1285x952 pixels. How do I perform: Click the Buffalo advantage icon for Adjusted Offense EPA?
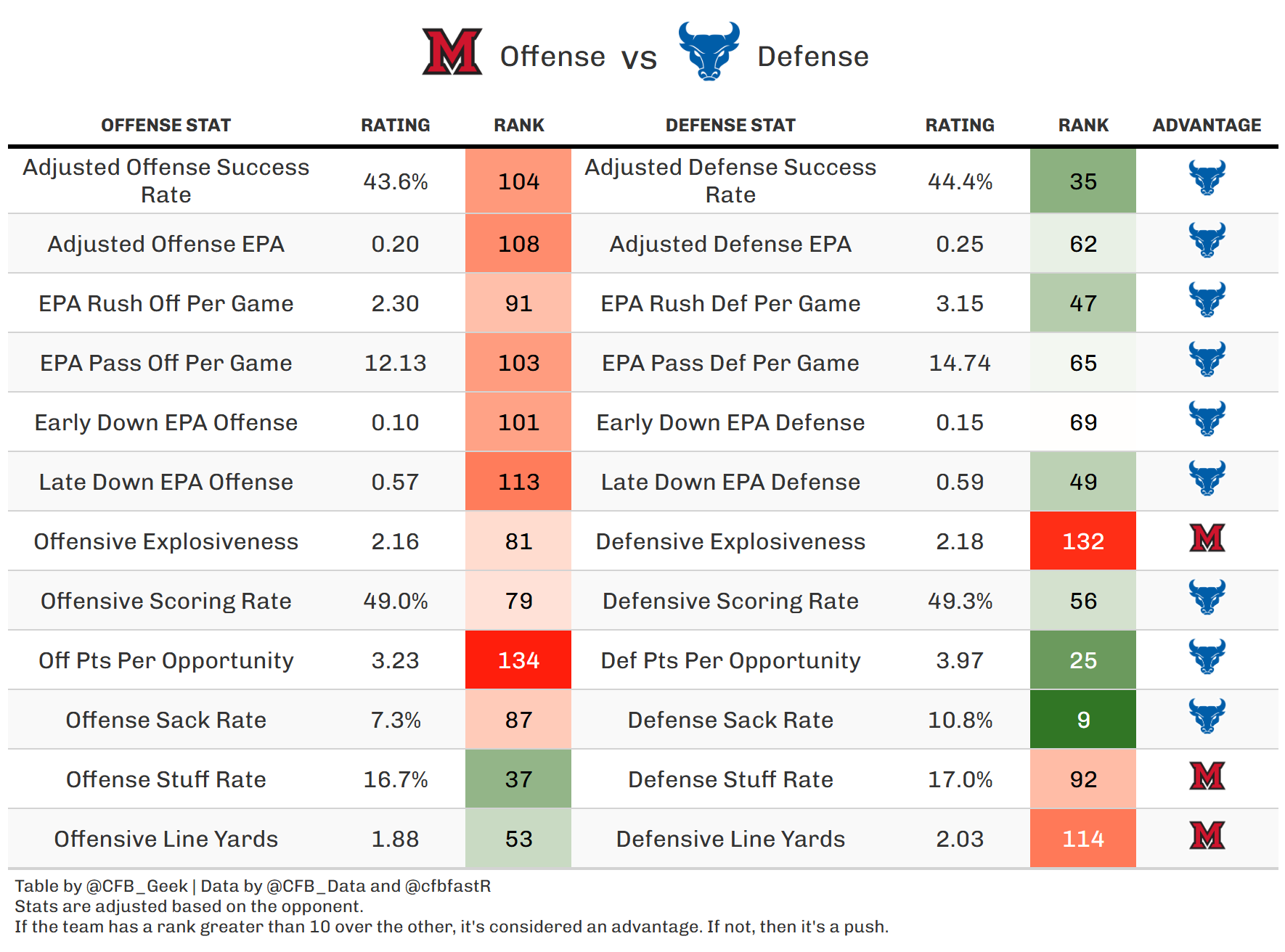coord(1207,240)
